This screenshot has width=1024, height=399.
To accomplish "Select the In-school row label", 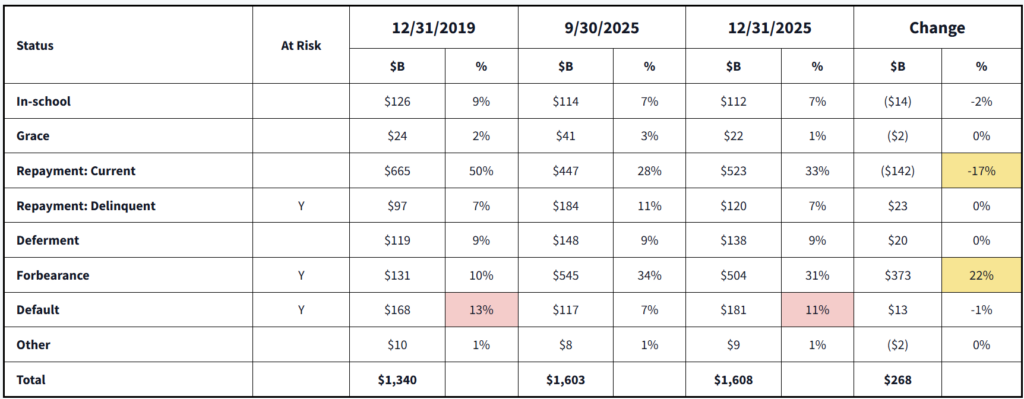I will click(x=44, y=101).
